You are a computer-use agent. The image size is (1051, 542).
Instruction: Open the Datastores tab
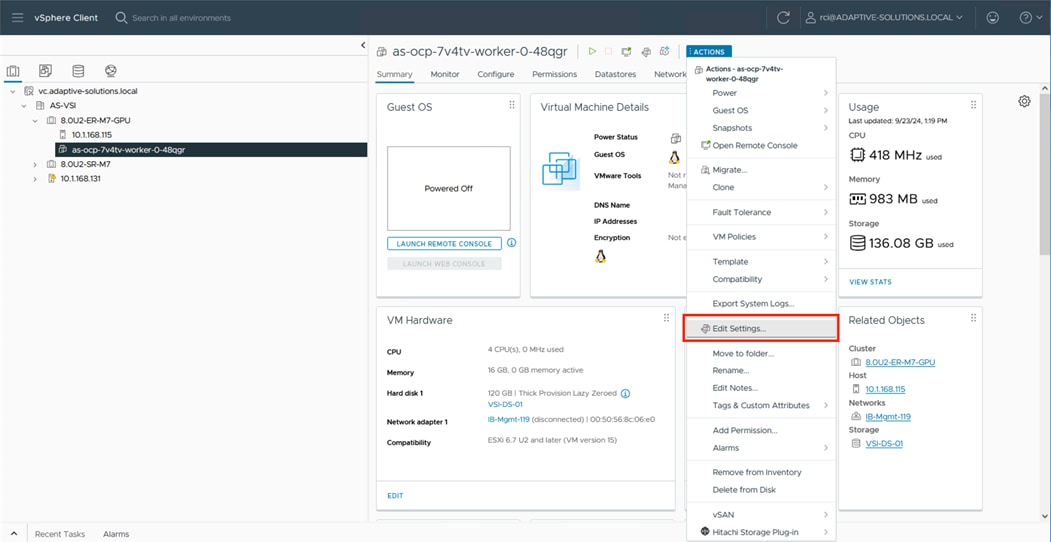615,74
